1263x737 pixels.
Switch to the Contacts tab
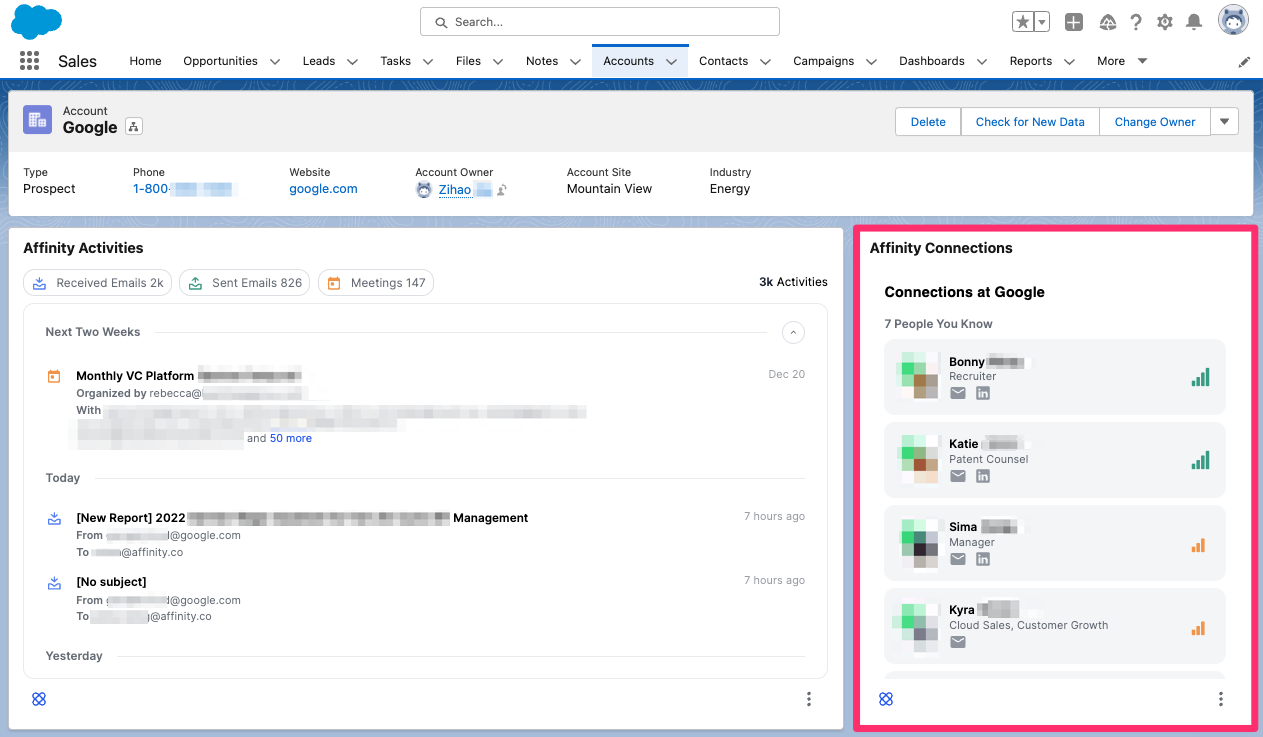[723, 61]
